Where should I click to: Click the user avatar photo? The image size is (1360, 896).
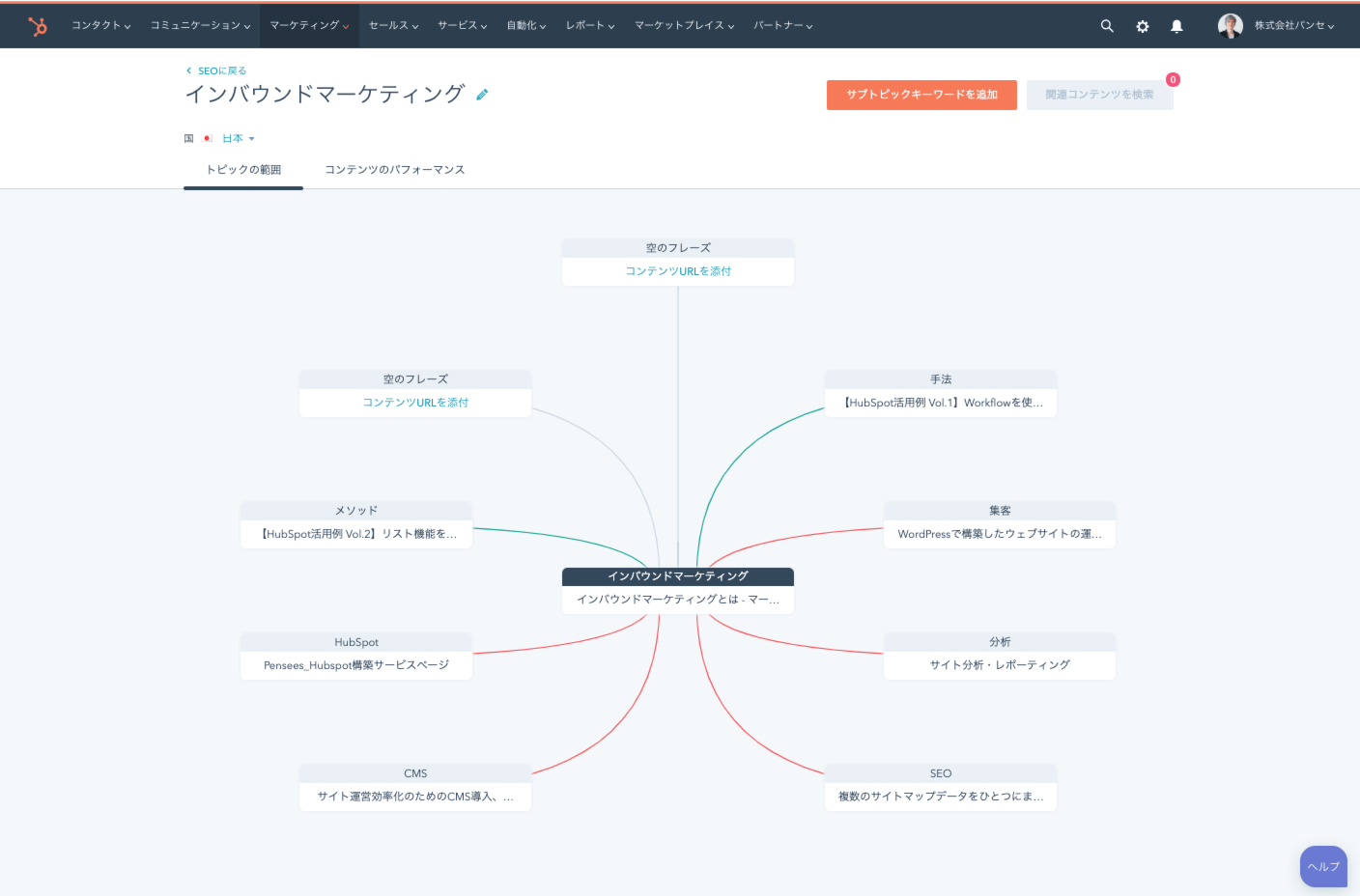coord(1230,26)
